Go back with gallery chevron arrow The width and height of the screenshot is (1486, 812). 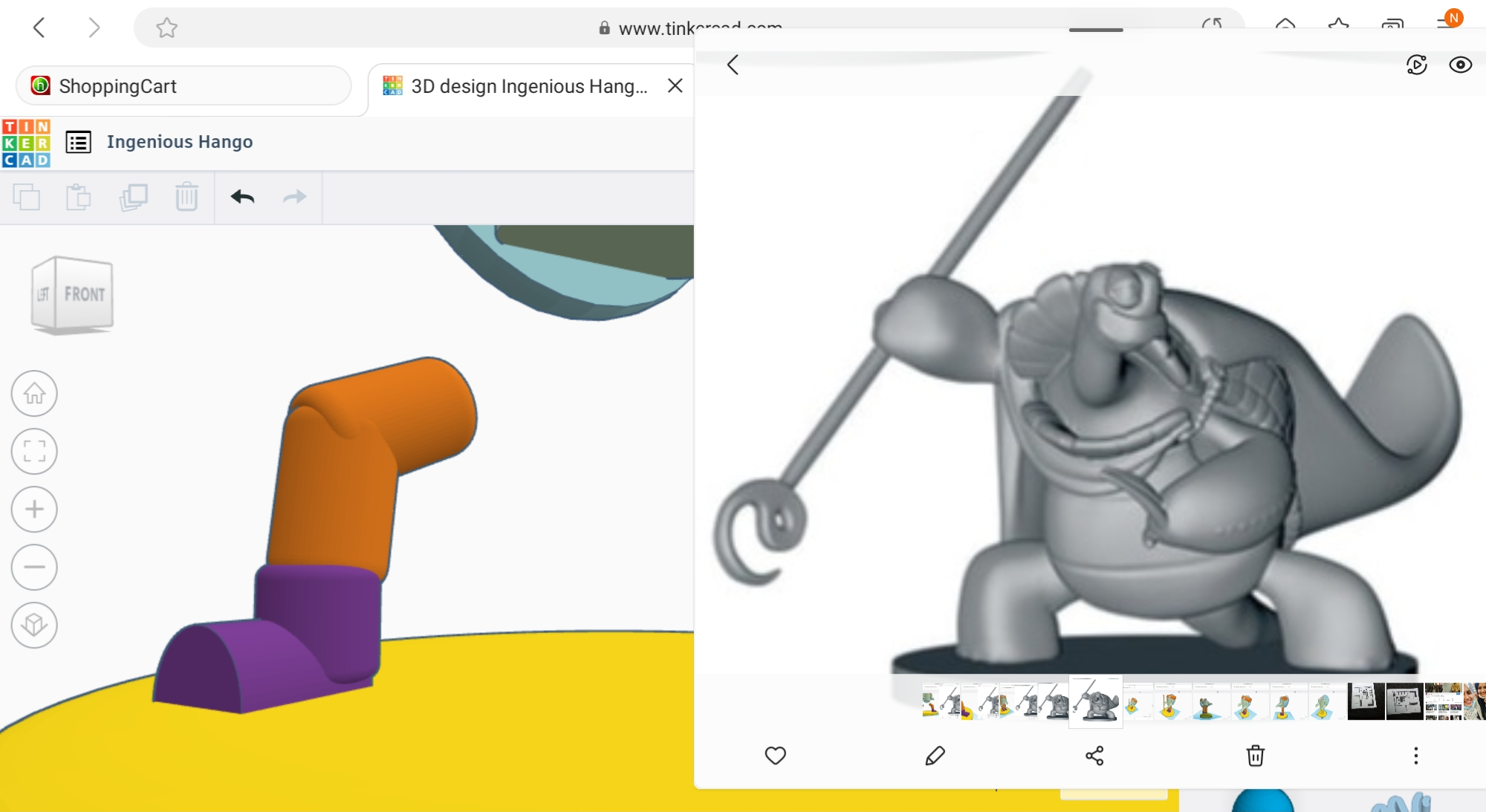coord(733,65)
